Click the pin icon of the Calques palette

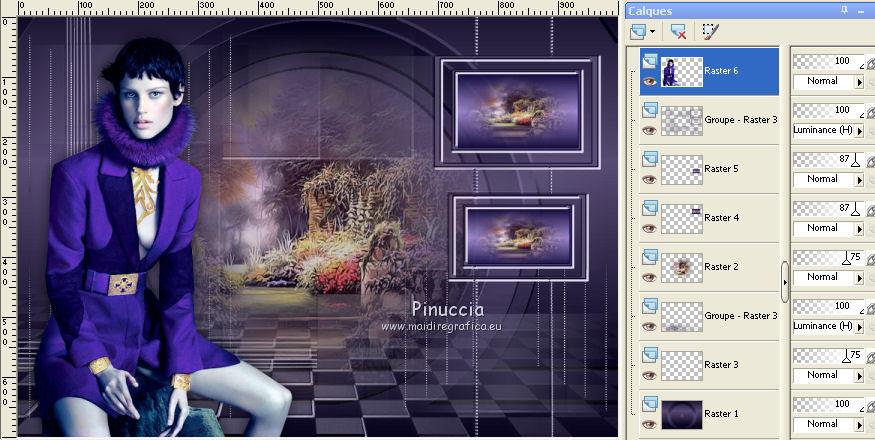(x=845, y=10)
